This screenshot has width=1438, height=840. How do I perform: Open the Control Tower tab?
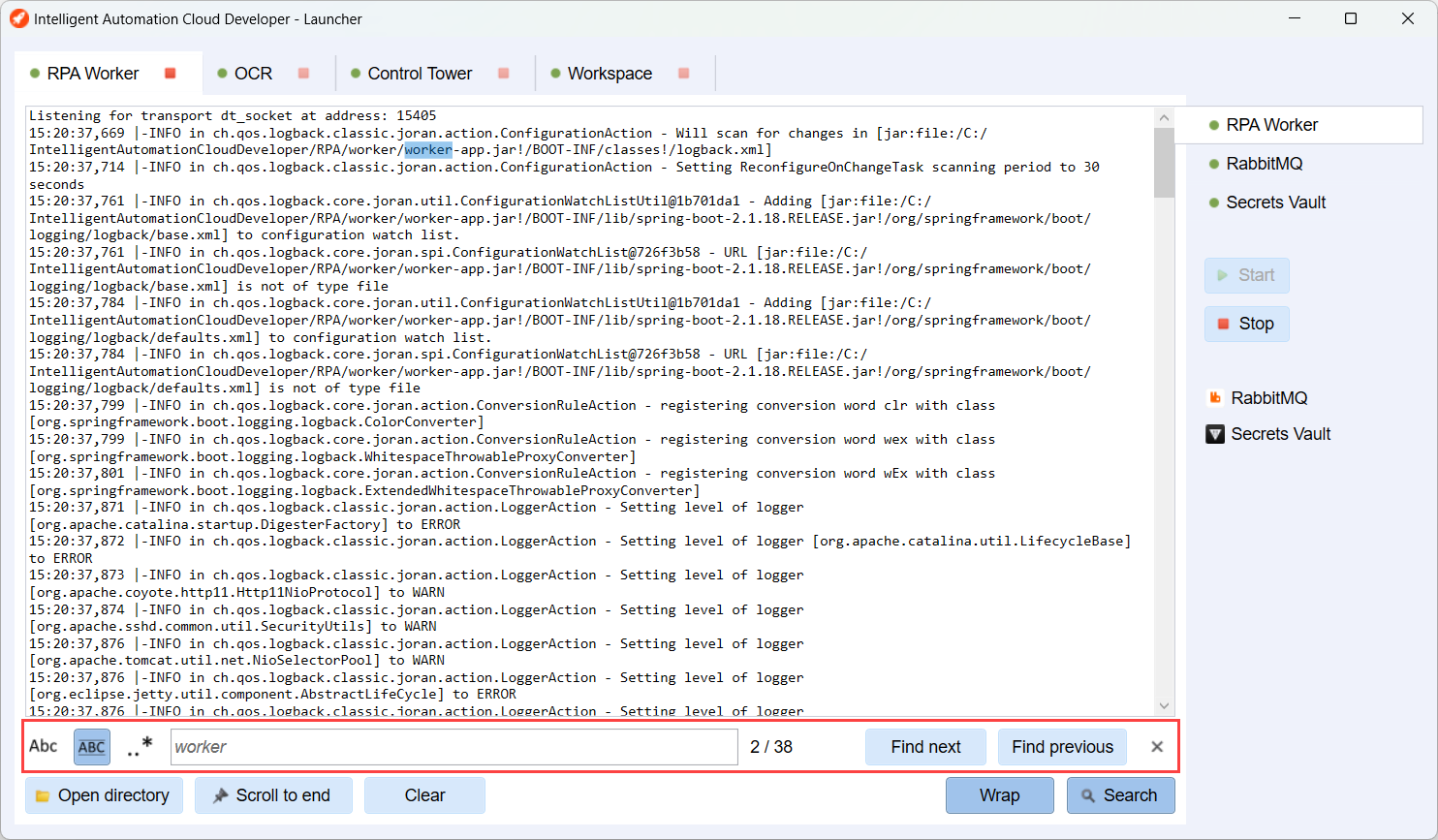coord(420,74)
